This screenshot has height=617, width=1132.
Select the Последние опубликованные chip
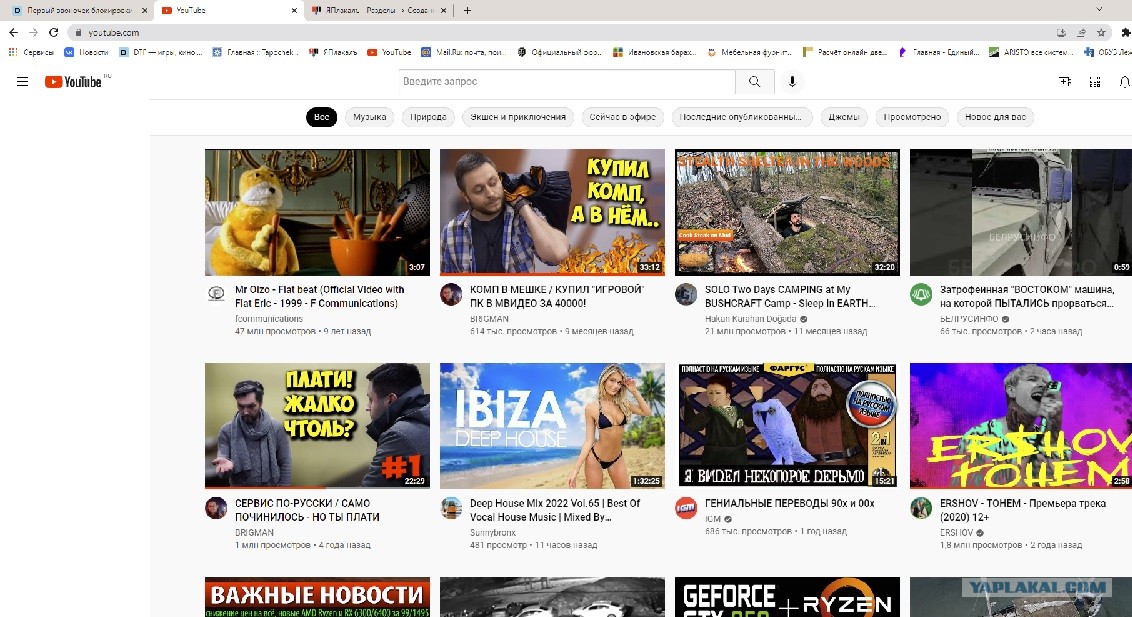741,117
